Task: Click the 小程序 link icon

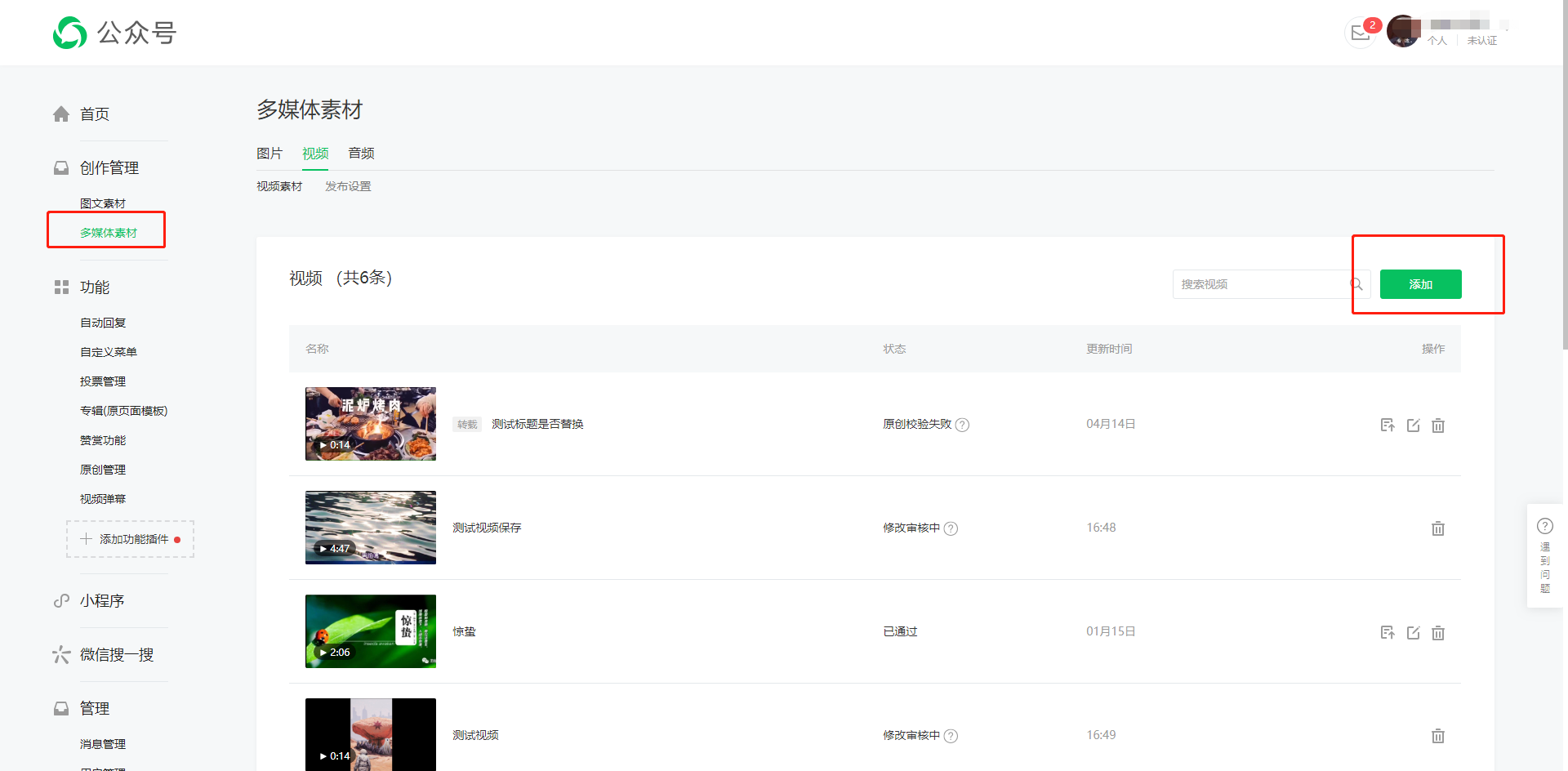Action: (61, 600)
